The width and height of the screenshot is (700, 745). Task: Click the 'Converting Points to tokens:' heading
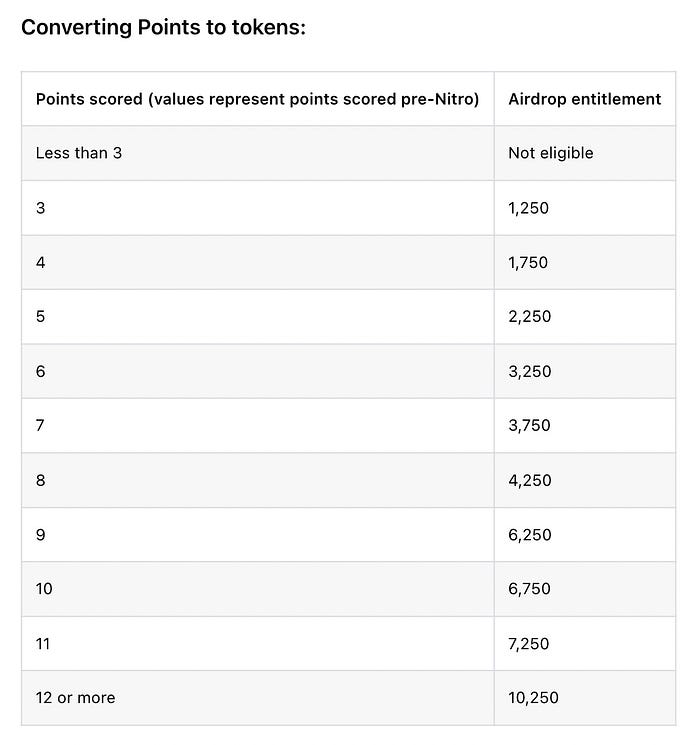coord(163,27)
